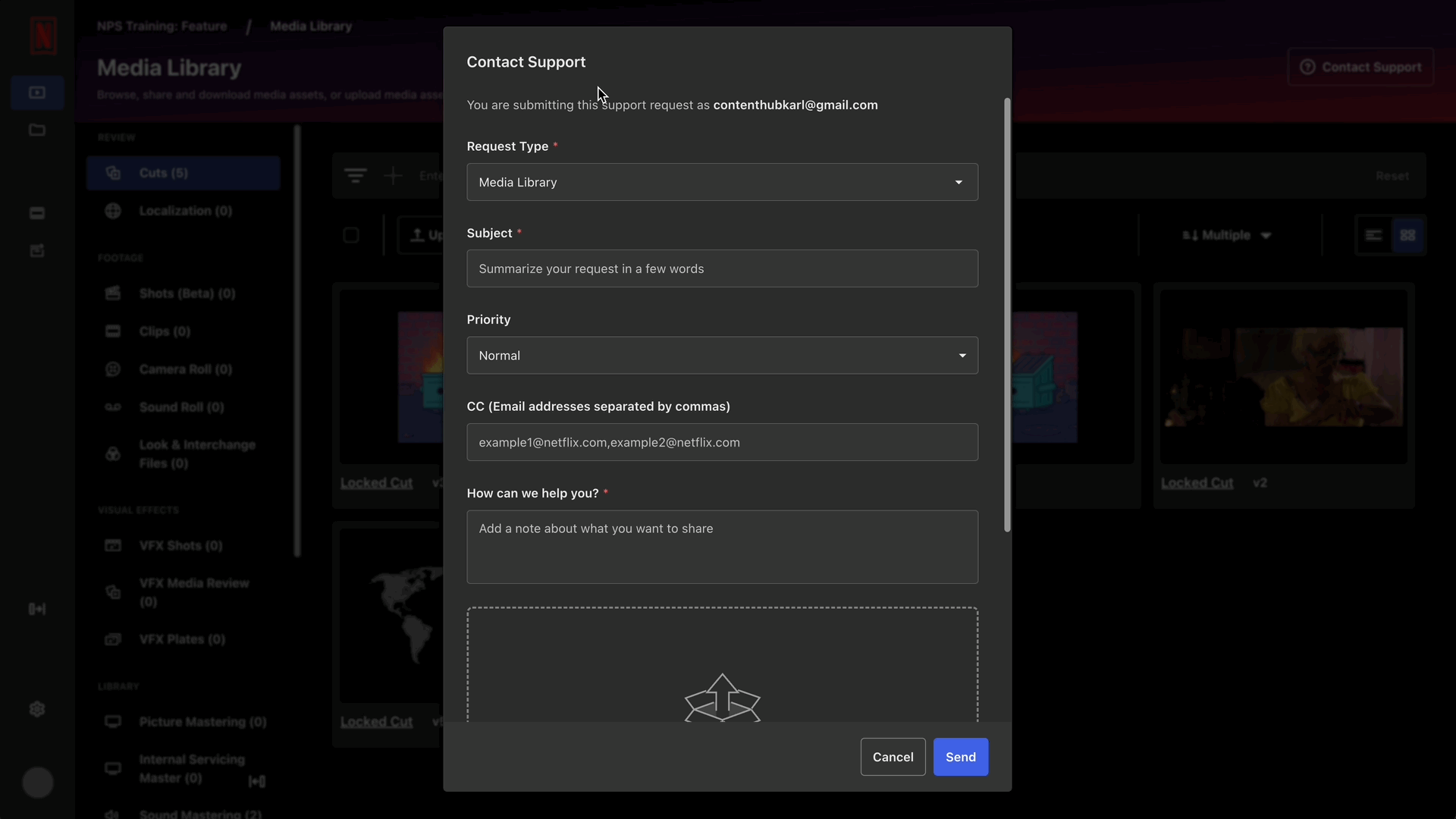Click the Send button to submit request

coord(960,757)
